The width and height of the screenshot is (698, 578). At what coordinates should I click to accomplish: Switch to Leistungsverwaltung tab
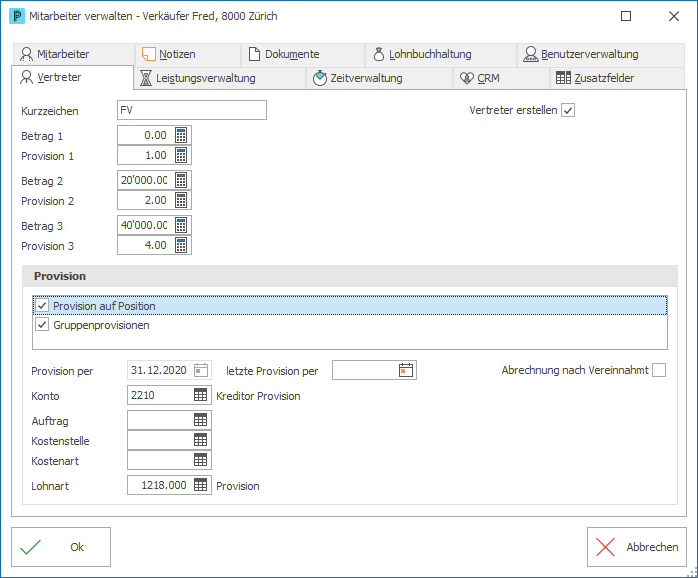[x=220, y=78]
